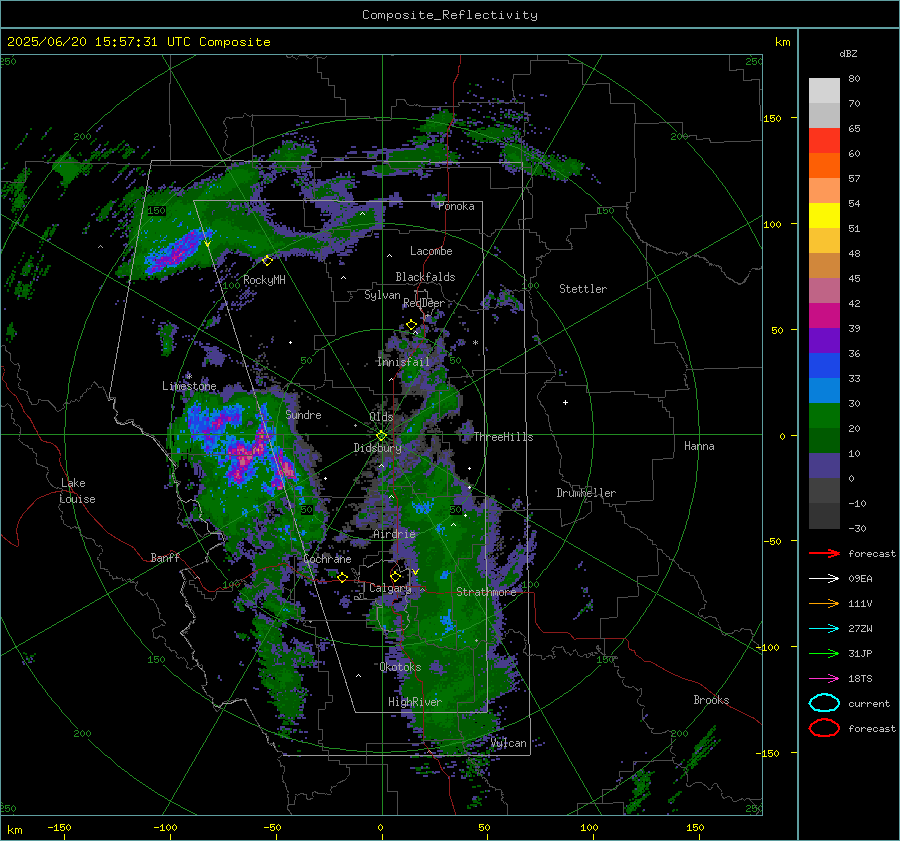Viewport: 900px width, 841px height.
Task: Click the 80 dBZ legend value
Action: 854,79
